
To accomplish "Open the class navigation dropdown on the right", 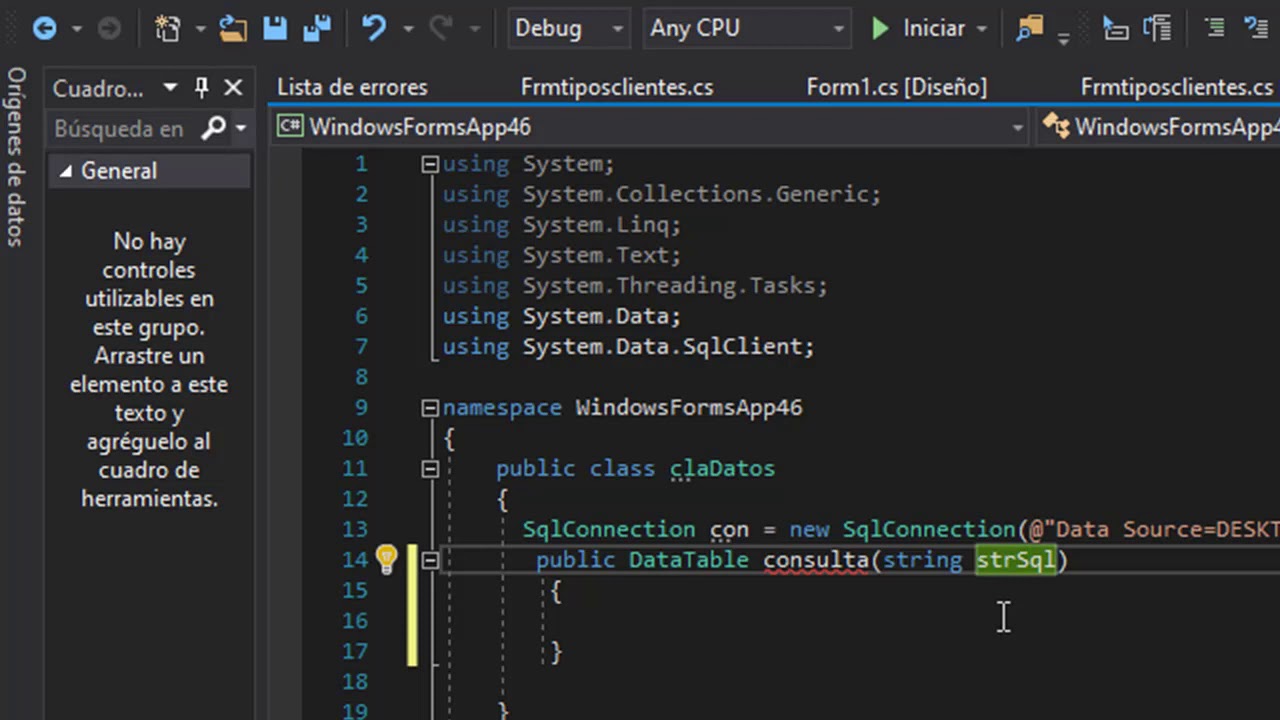I will click(1158, 127).
